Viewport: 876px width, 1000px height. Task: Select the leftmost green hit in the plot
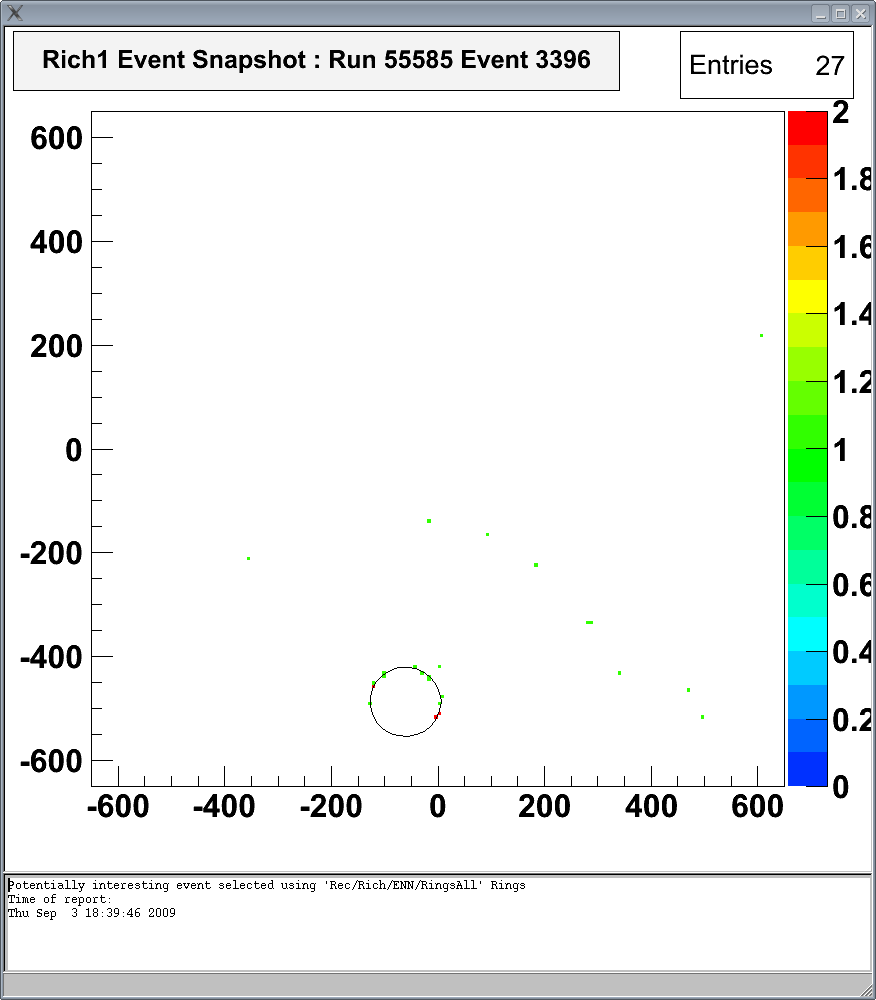[x=248, y=558]
